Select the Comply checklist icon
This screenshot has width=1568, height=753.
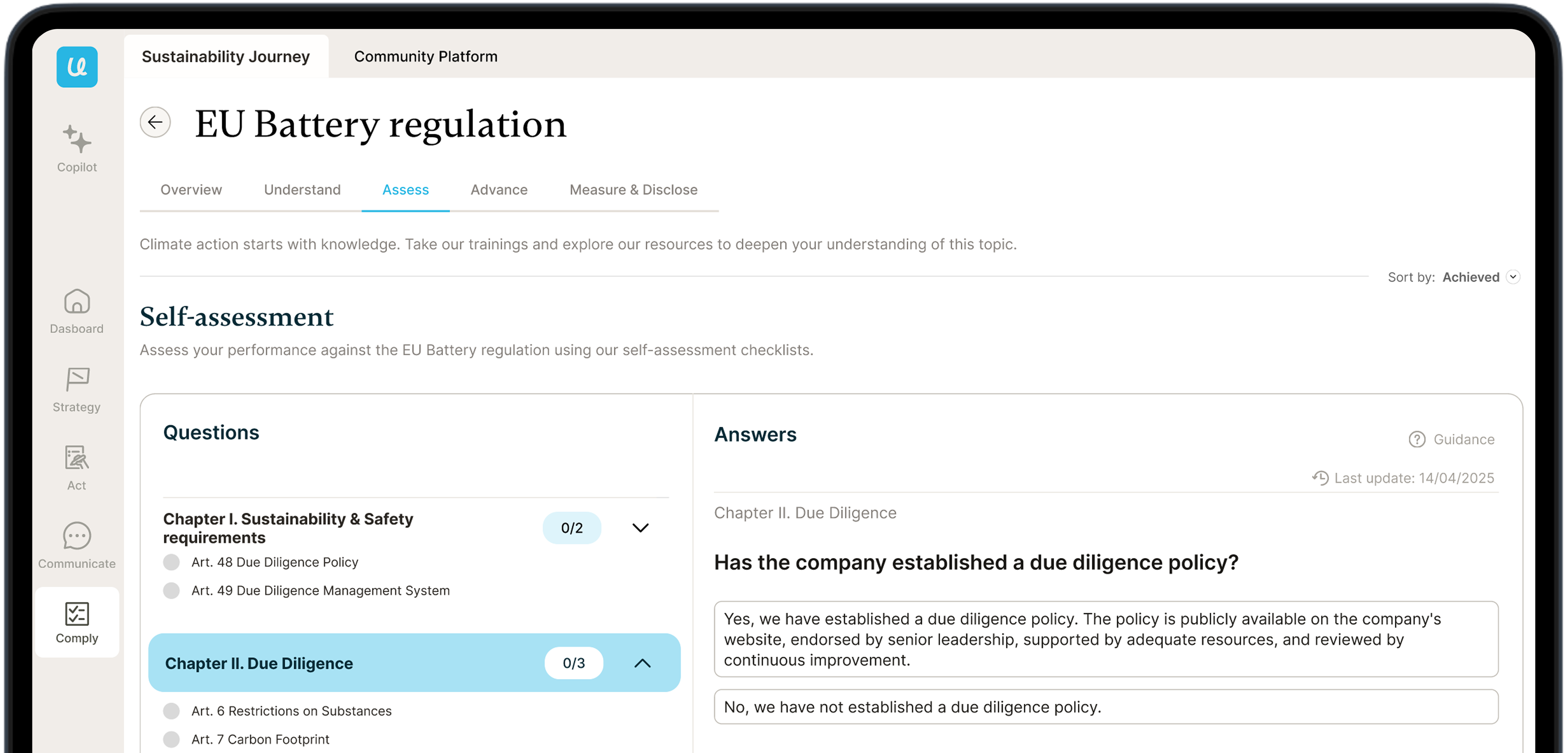tap(77, 614)
